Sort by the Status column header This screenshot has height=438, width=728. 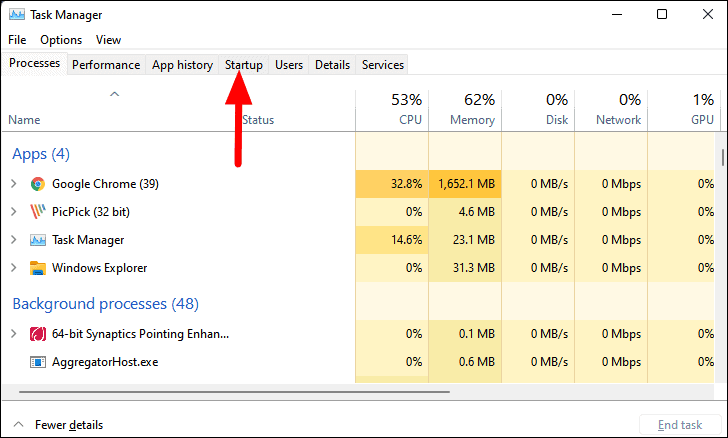[258, 120]
